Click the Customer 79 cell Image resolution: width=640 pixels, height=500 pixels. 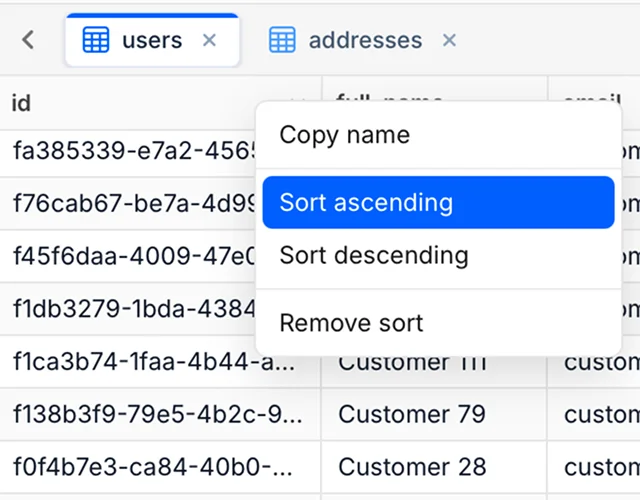click(x=434, y=414)
